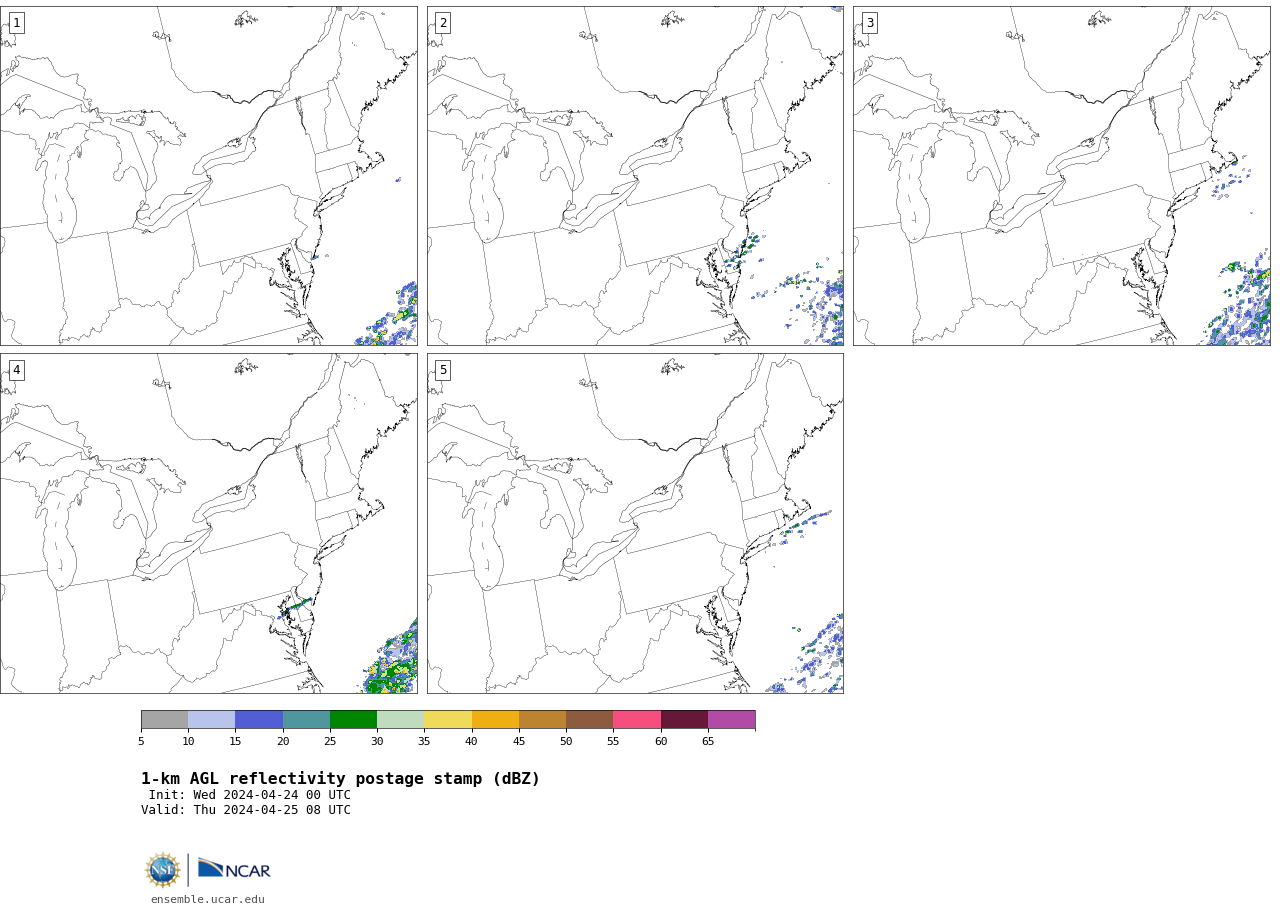Click the brown 50-55 dBZ swatch
The image size is (1280, 910).
click(x=589, y=720)
